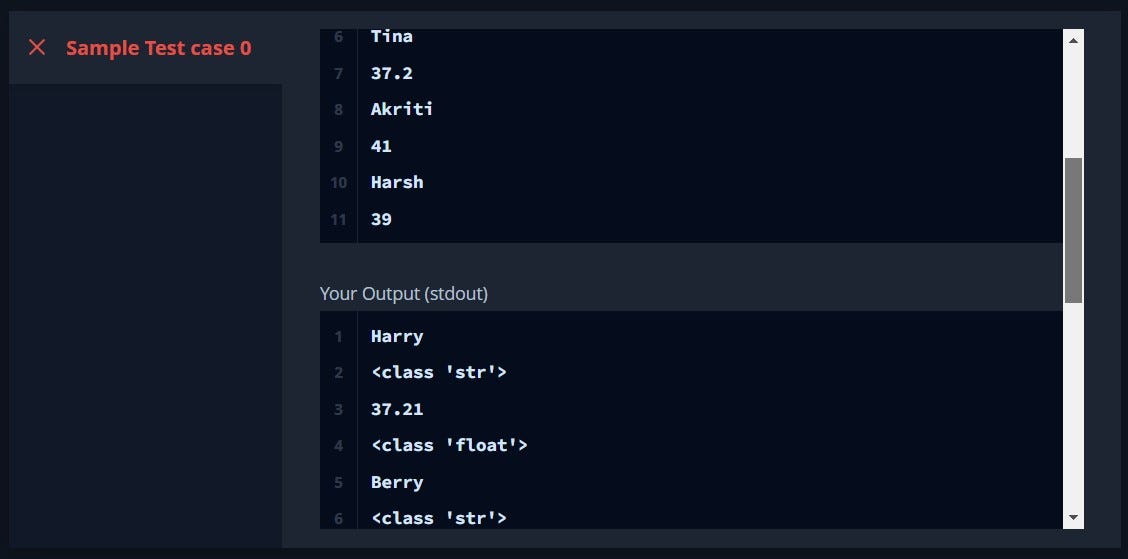This screenshot has height=559, width=1128.
Task: Click the 'Akriti' input line
Action: [x=402, y=109]
